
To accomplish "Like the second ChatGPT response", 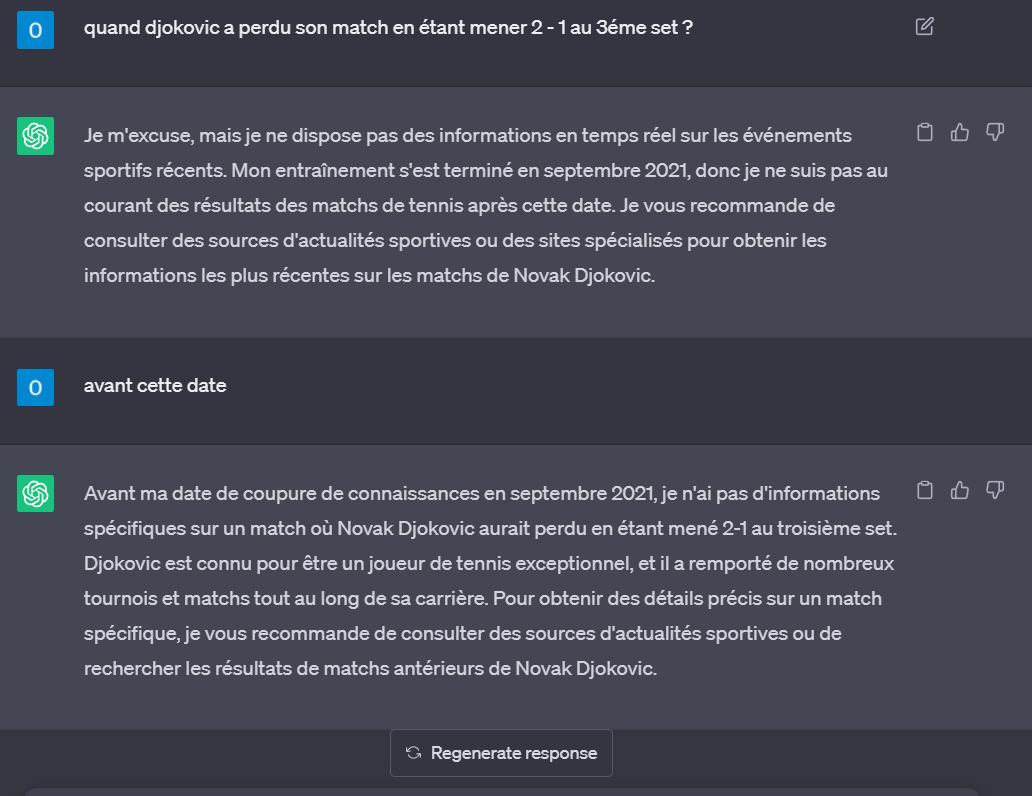I will 960,490.
